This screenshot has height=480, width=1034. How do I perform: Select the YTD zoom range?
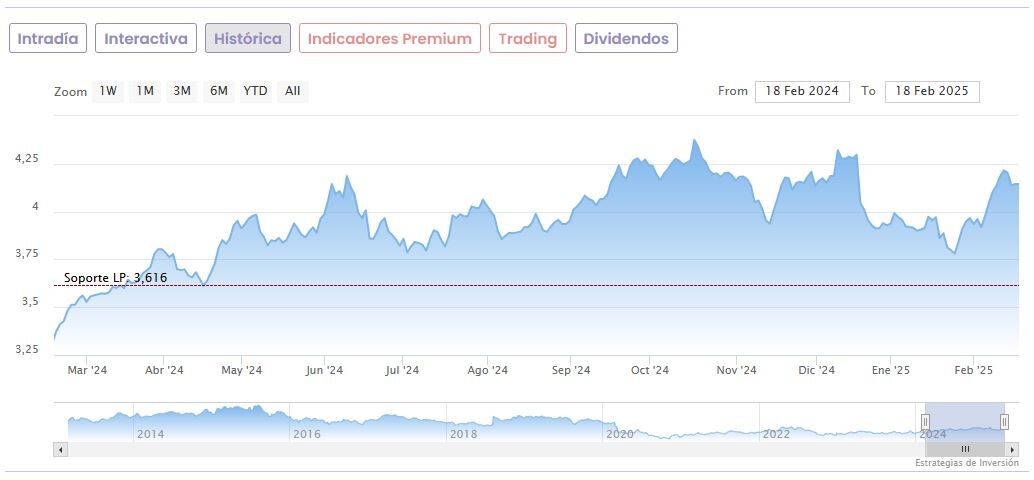[x=255, y=91]
